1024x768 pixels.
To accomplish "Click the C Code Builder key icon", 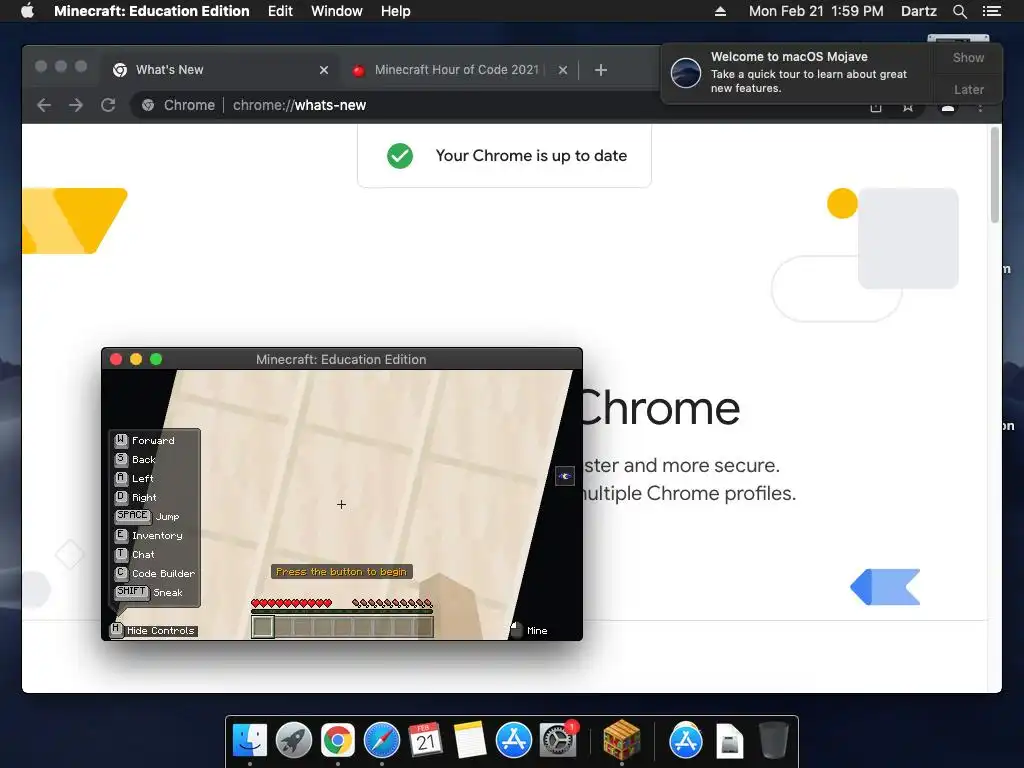I will pyautogui.click(x=121, y=573).
